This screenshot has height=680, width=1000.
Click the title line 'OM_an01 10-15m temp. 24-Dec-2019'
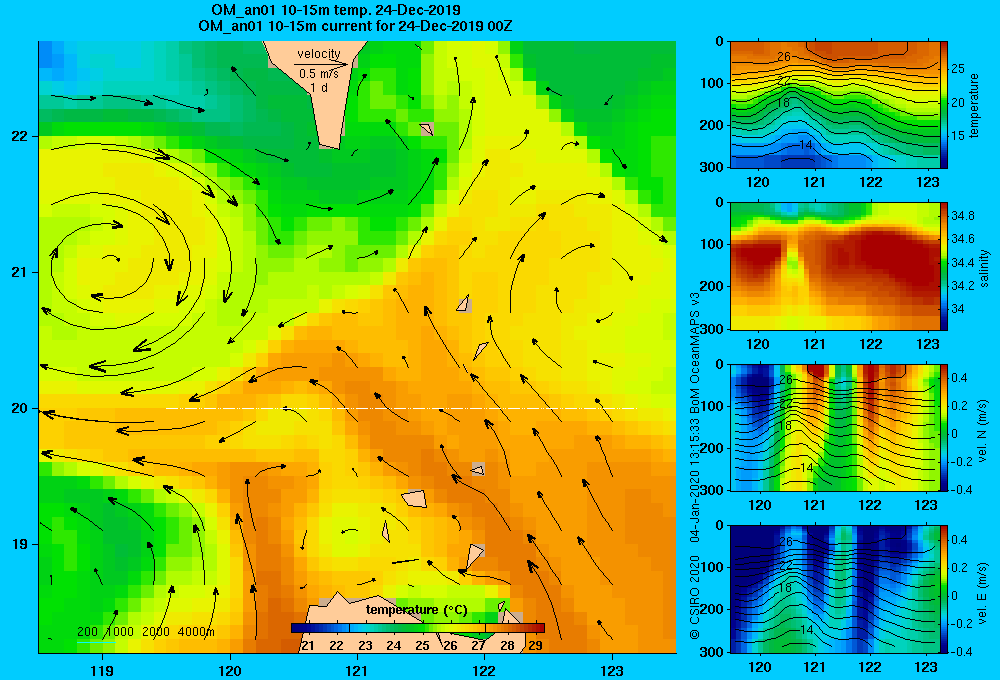(x=335, y=10)
